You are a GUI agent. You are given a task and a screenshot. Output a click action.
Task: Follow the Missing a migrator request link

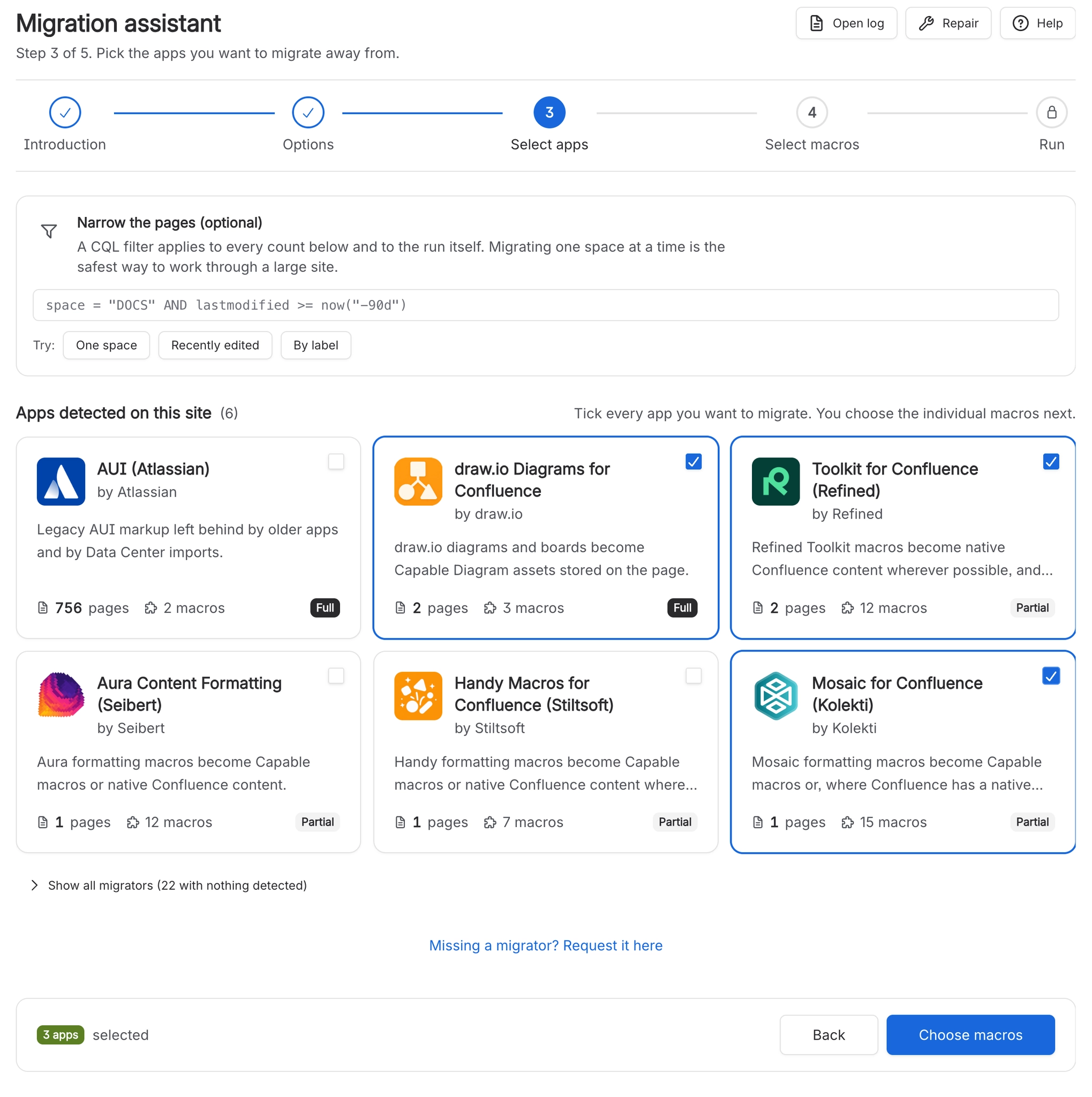click(x=546, y=945)
